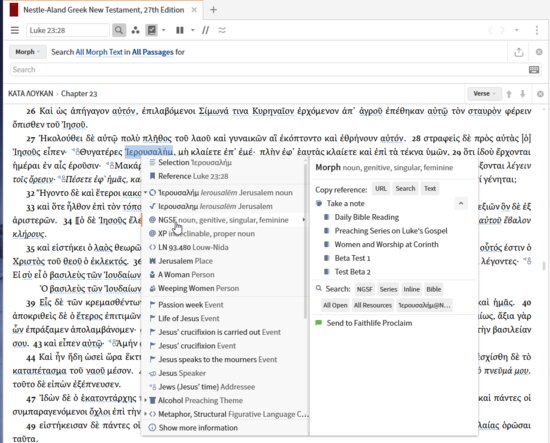
Task: Open the visual filters dropdown arrow
Action: [x=163, y=30]
